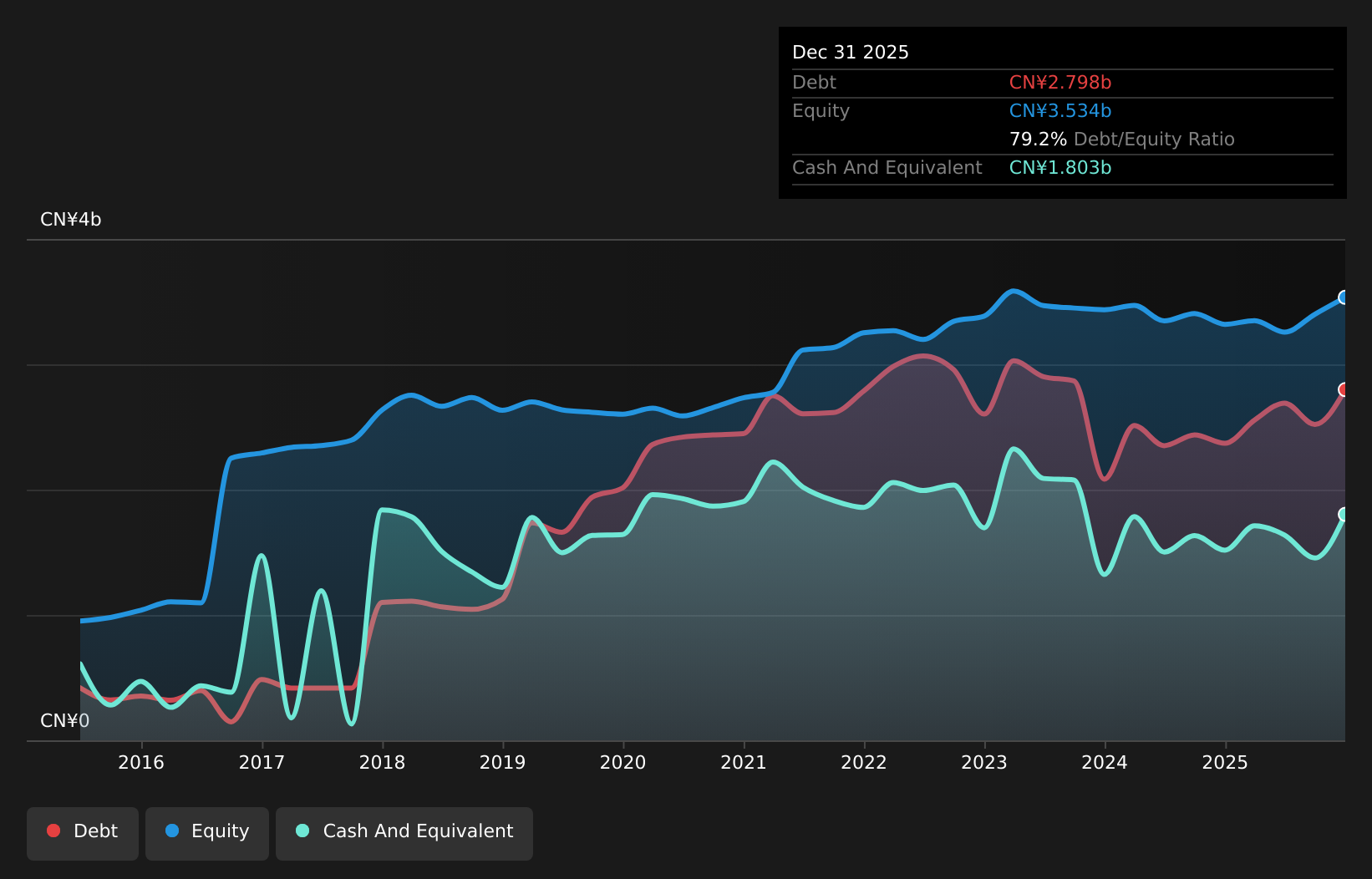Click the 79.2% ratio value
The width and height of the screenshot is (1372, 879).
point(1038,139)
